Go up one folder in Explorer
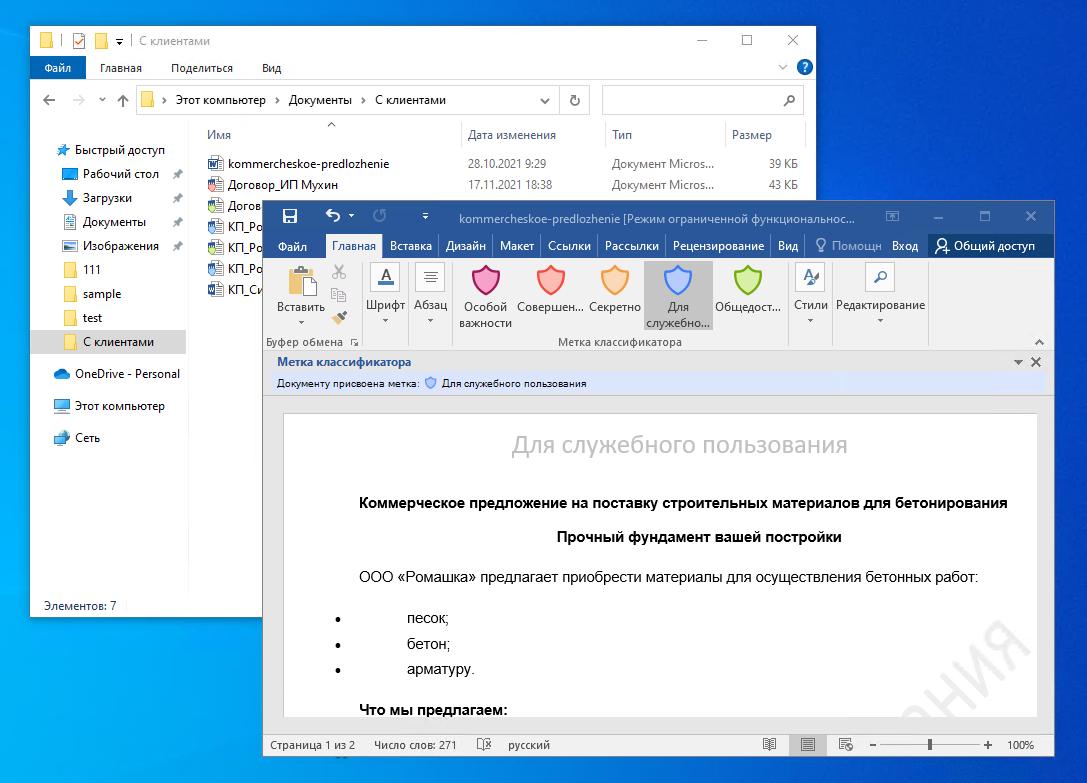The height and width of the screenshot is (783, 1087). point(123,100)
